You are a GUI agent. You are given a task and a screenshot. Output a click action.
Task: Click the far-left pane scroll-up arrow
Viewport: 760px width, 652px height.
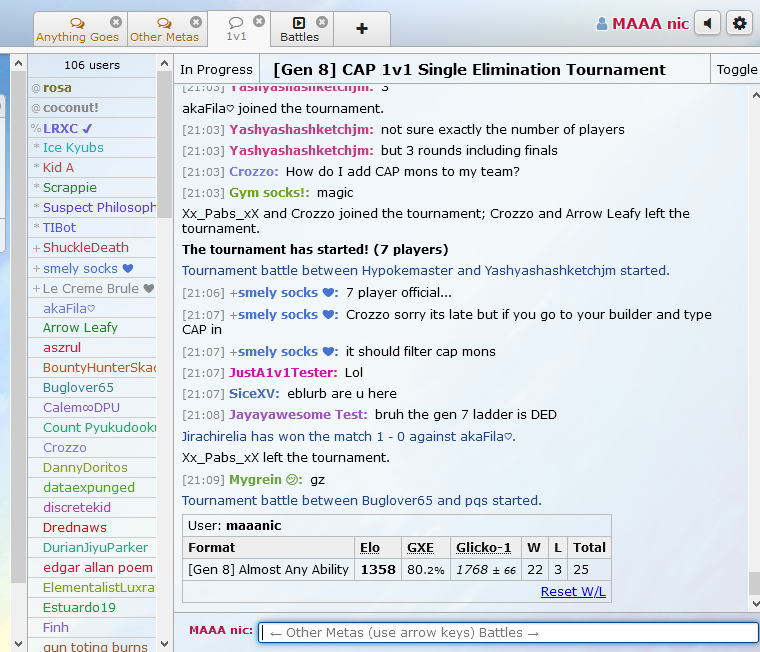(x=18, y=64)
